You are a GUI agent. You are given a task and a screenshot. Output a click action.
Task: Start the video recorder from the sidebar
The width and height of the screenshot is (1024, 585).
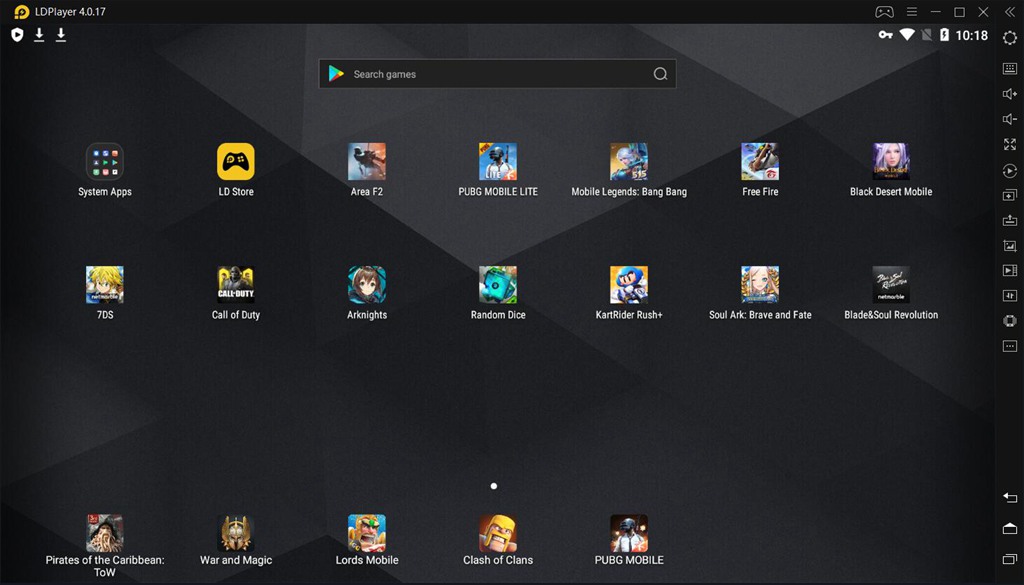[1010, 270]
